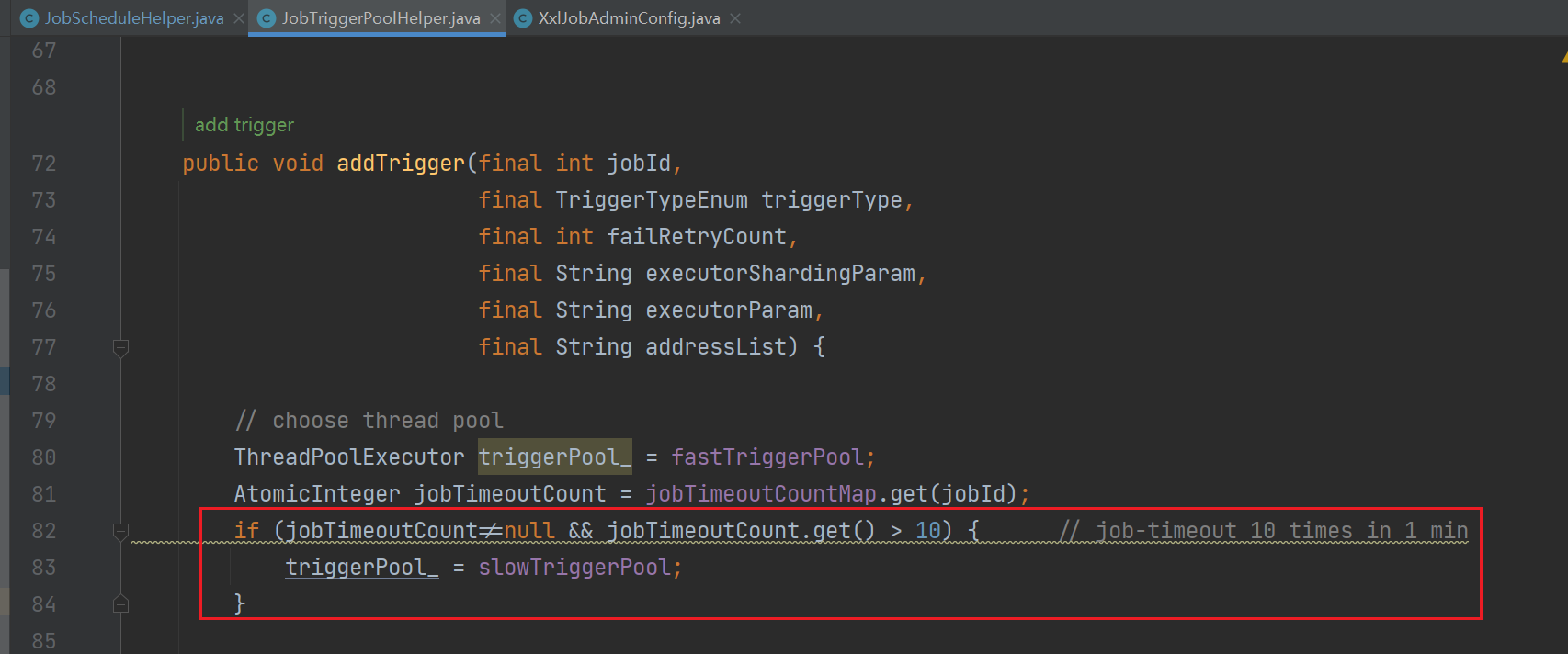Click the fold end marker at line 84

click(x=120, y=603)
